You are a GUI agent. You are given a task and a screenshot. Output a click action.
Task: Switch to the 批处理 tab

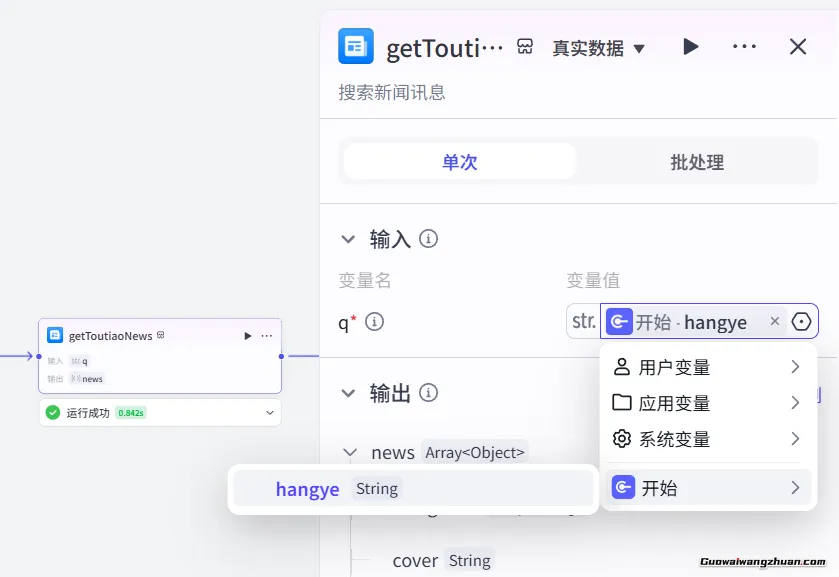(696, 162)
